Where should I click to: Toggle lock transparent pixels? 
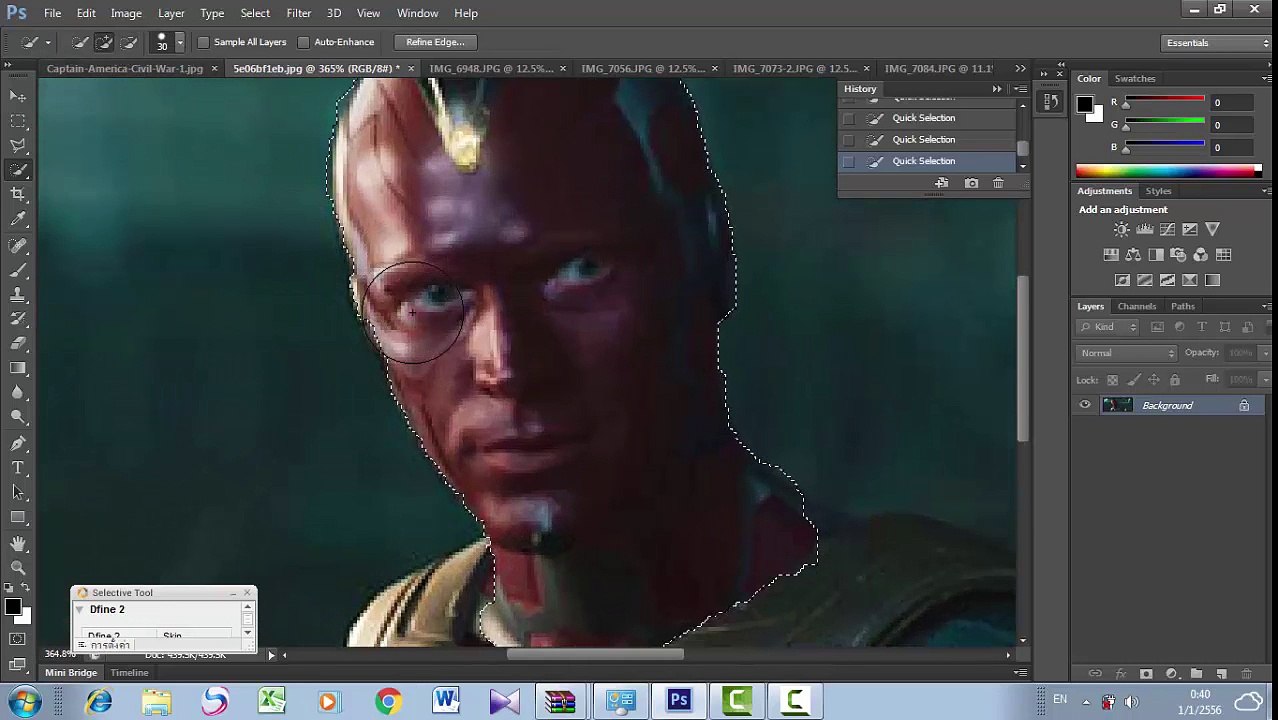[x=1112, y=380]
